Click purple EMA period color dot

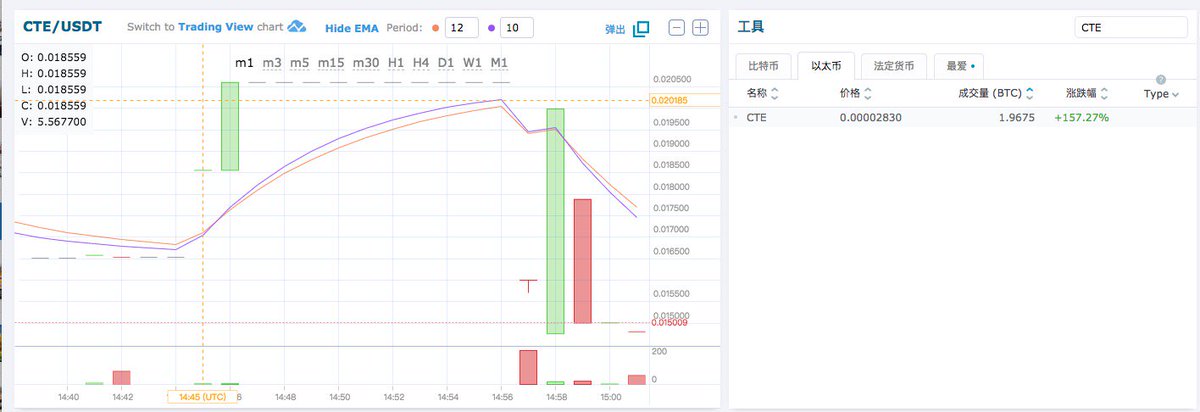tap(491, 28)
